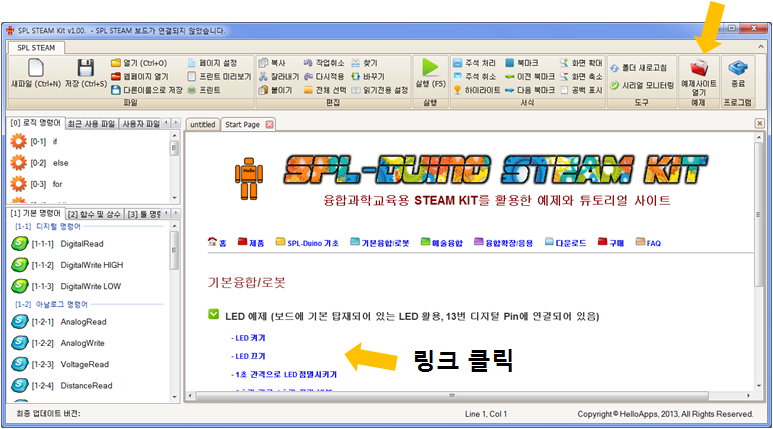
Task: Paste with the 붙이기 button
Action: coord(276,90)
